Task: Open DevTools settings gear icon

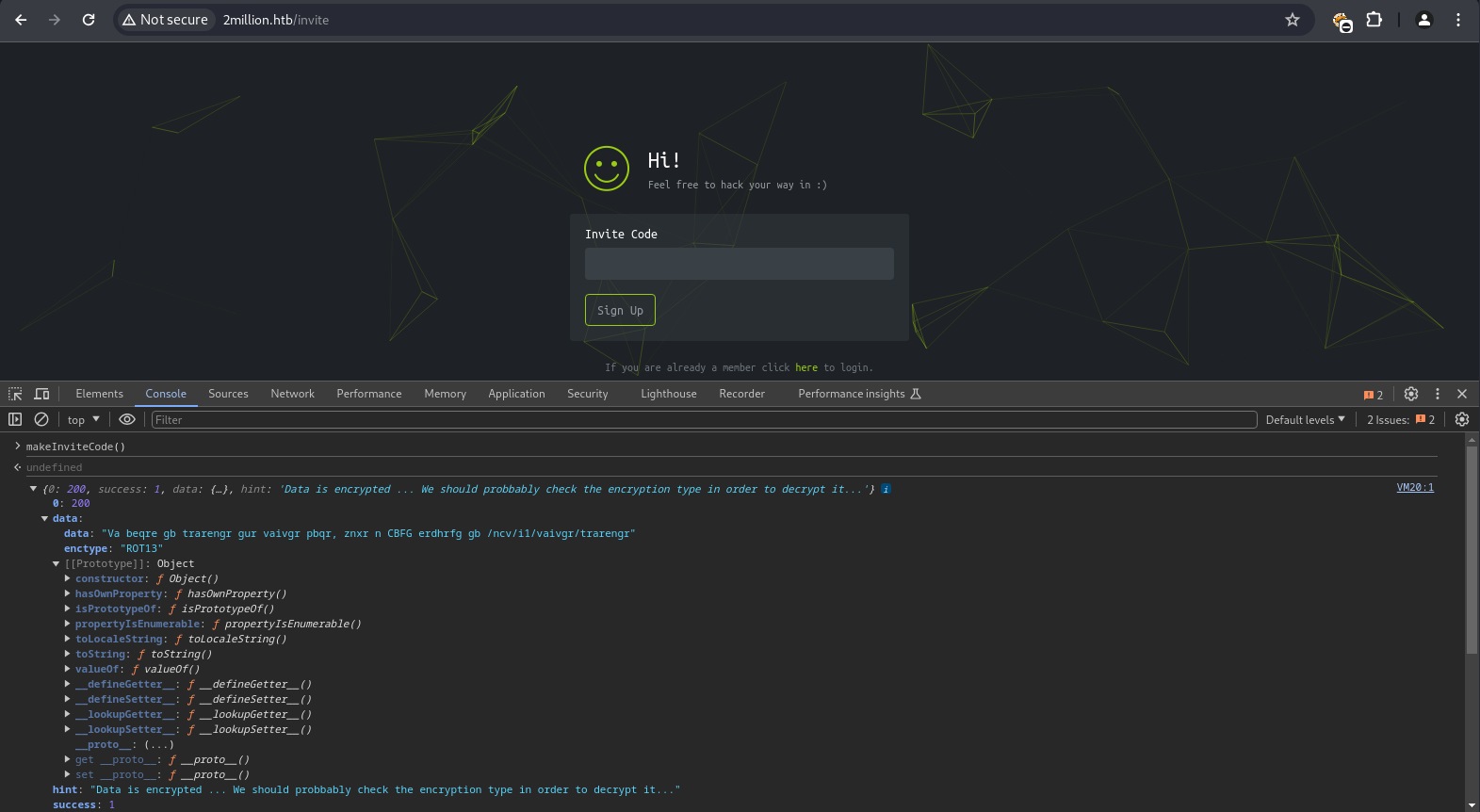Action: [1410, 394]
